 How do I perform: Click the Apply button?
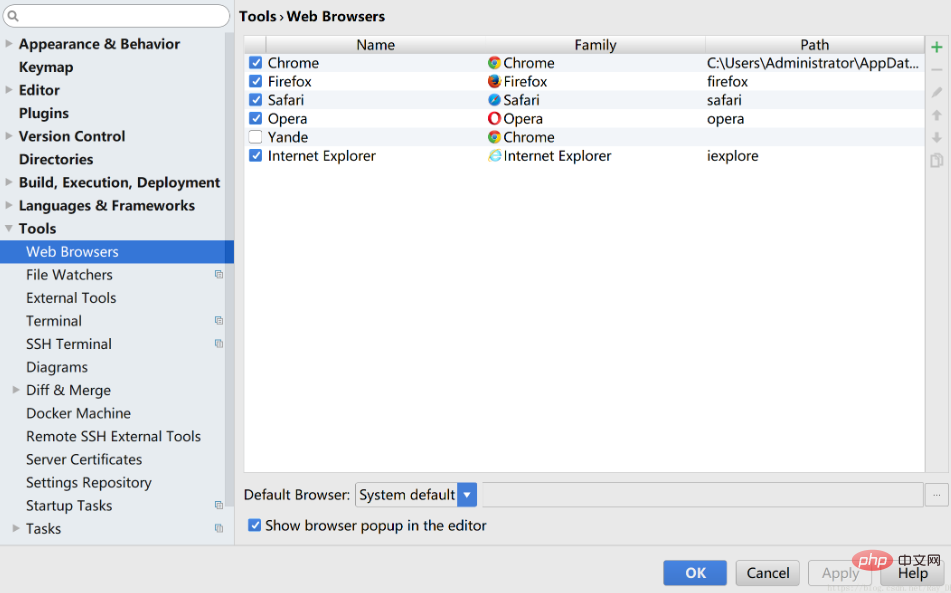840,573
